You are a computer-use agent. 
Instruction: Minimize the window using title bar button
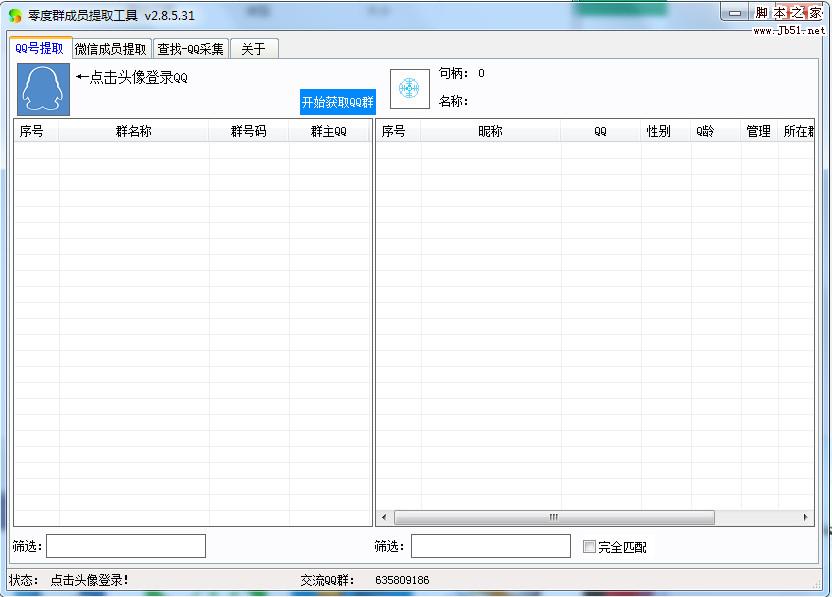pyautogui.click(x=735, y=13)
